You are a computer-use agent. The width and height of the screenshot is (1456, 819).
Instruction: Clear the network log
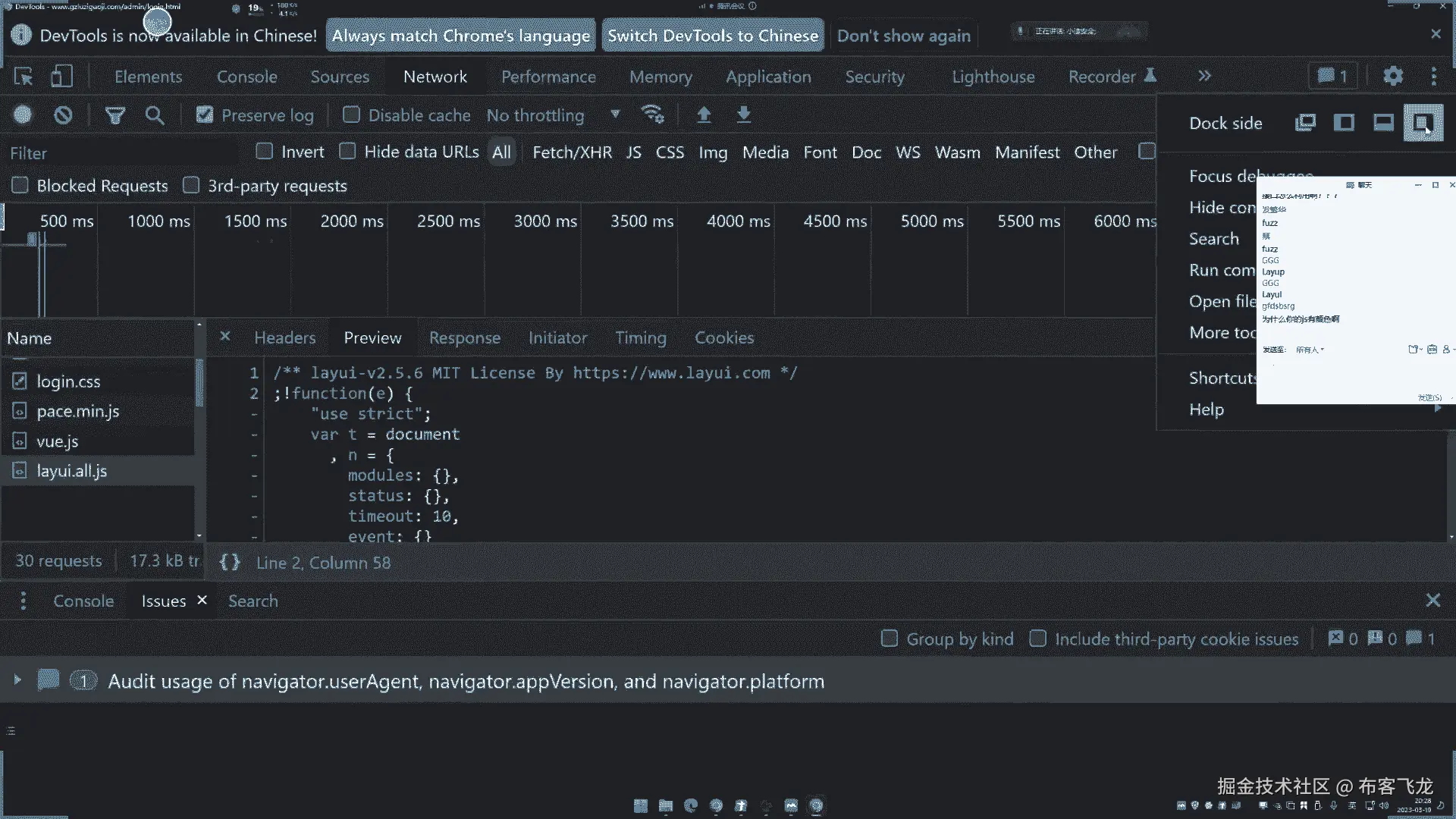pyautogui.click(x=63, y=115)
